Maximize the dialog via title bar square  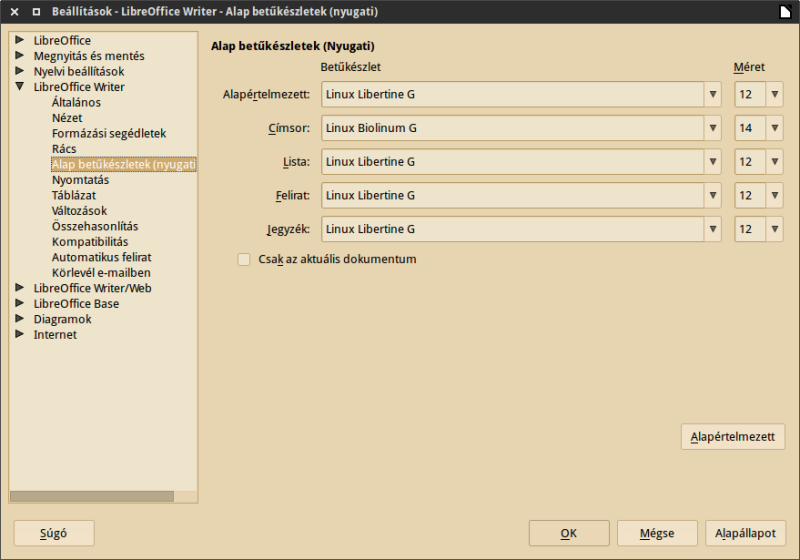click(x=36, y=12)
